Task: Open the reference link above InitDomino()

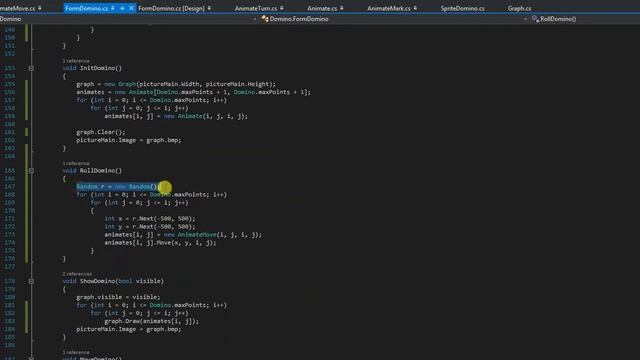Action: pyautogui.click(x=76, y=61)
